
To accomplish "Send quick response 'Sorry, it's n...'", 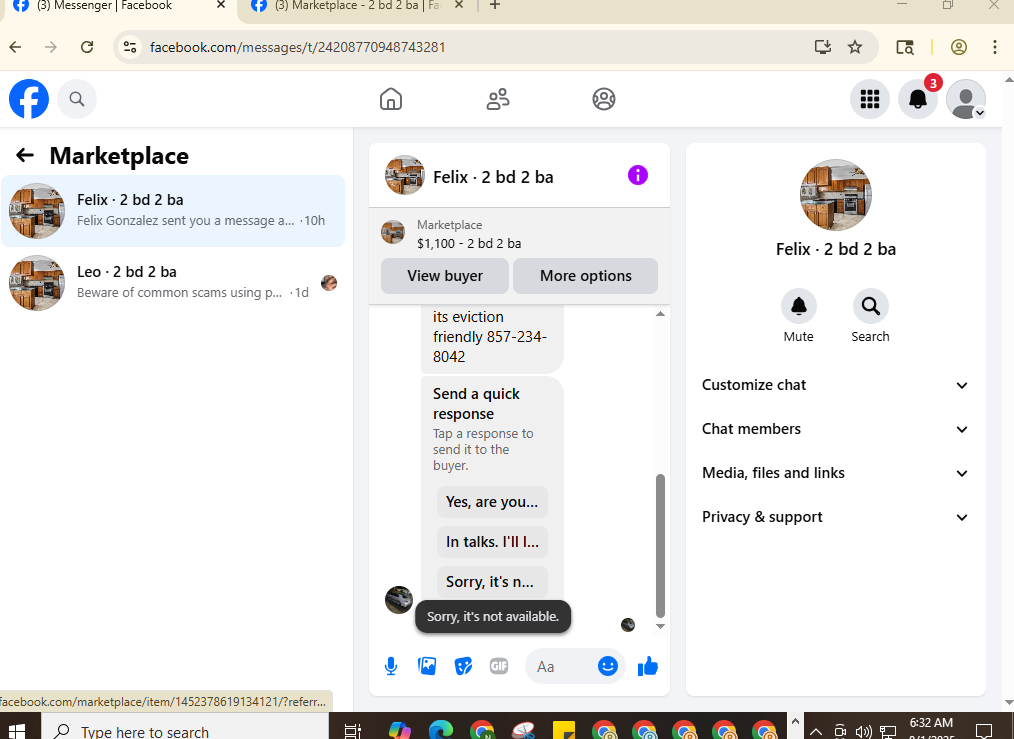I will tap(492, 582).
